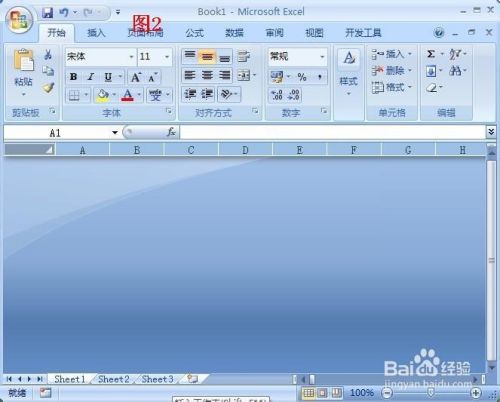Viewport: 500px width, 402px height.
Task: Open the 开发工具 (Developer) tab
Action: click(x=363, y=33)
